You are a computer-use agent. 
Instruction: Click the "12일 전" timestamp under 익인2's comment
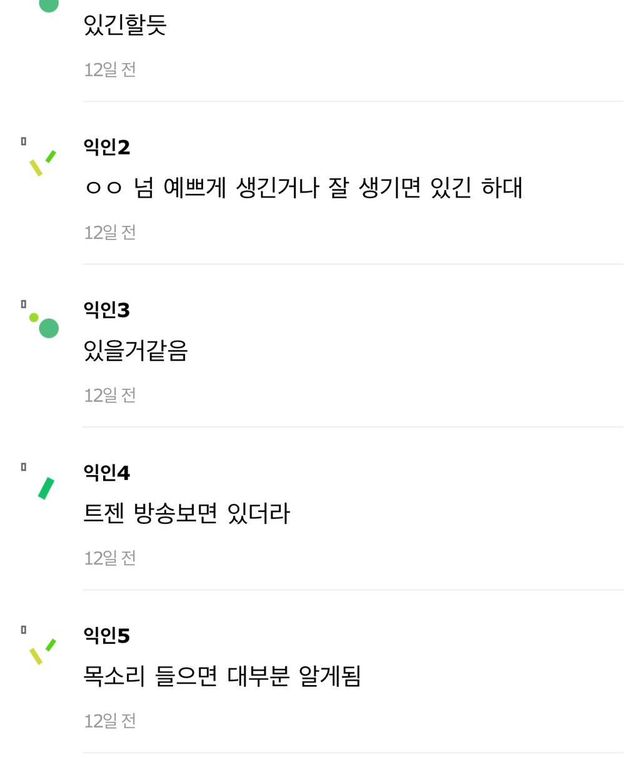click(x=110, y=232)
